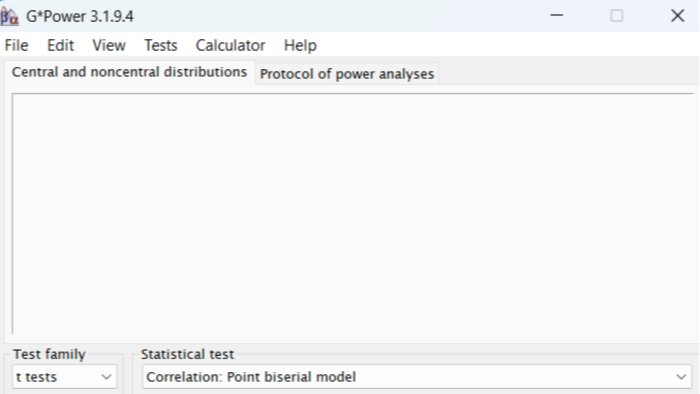
Task: Open the Tests menu
Action: click(x=161, y=46)
